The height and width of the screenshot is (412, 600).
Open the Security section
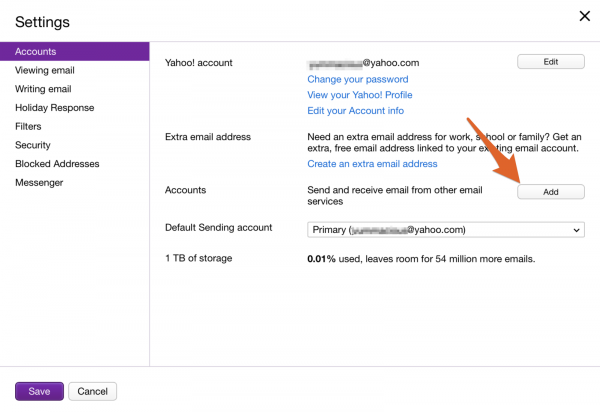pos(33,145)
